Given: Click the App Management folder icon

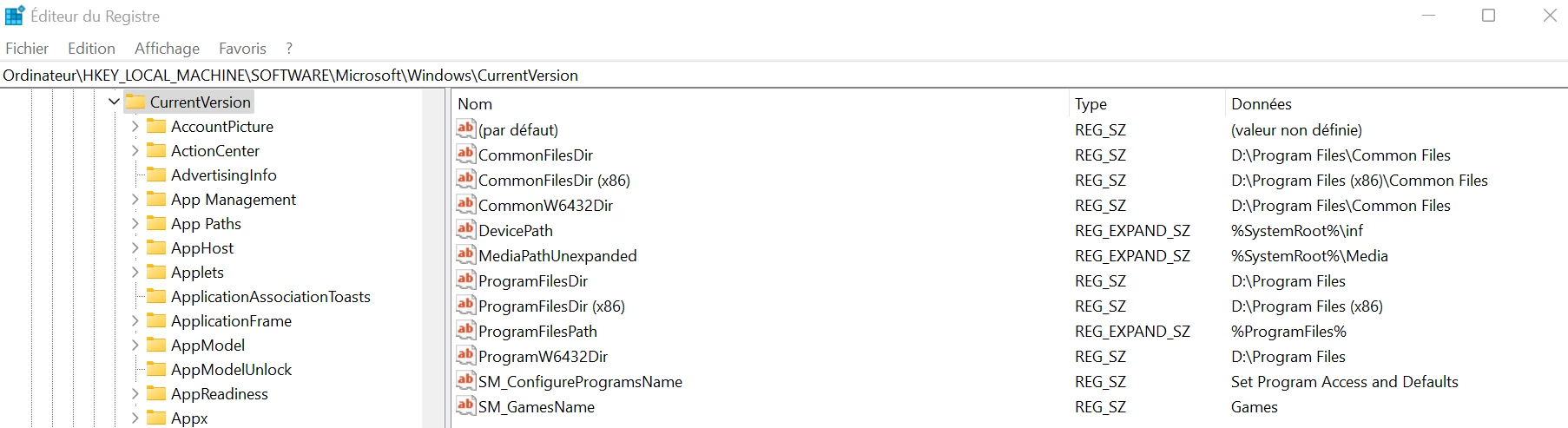Looking at the screenshot, I should click(156, 199).
